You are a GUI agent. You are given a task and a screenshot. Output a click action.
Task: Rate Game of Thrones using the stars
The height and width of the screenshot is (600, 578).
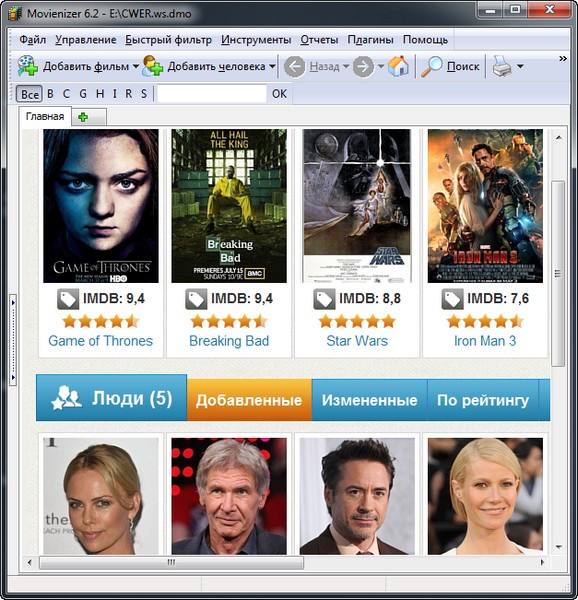pos(101,321)
